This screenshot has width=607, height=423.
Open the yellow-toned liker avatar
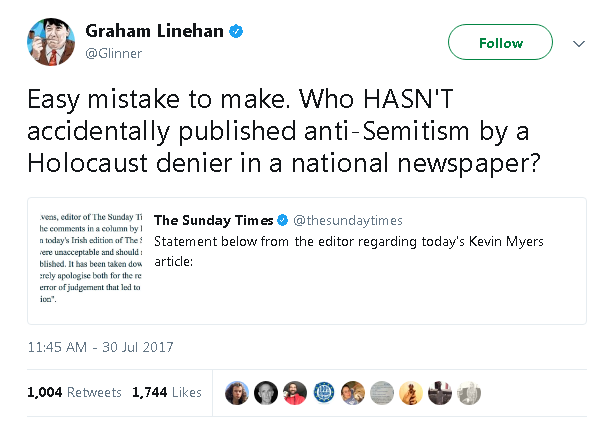pyautogui.click(x=410, y=392)
